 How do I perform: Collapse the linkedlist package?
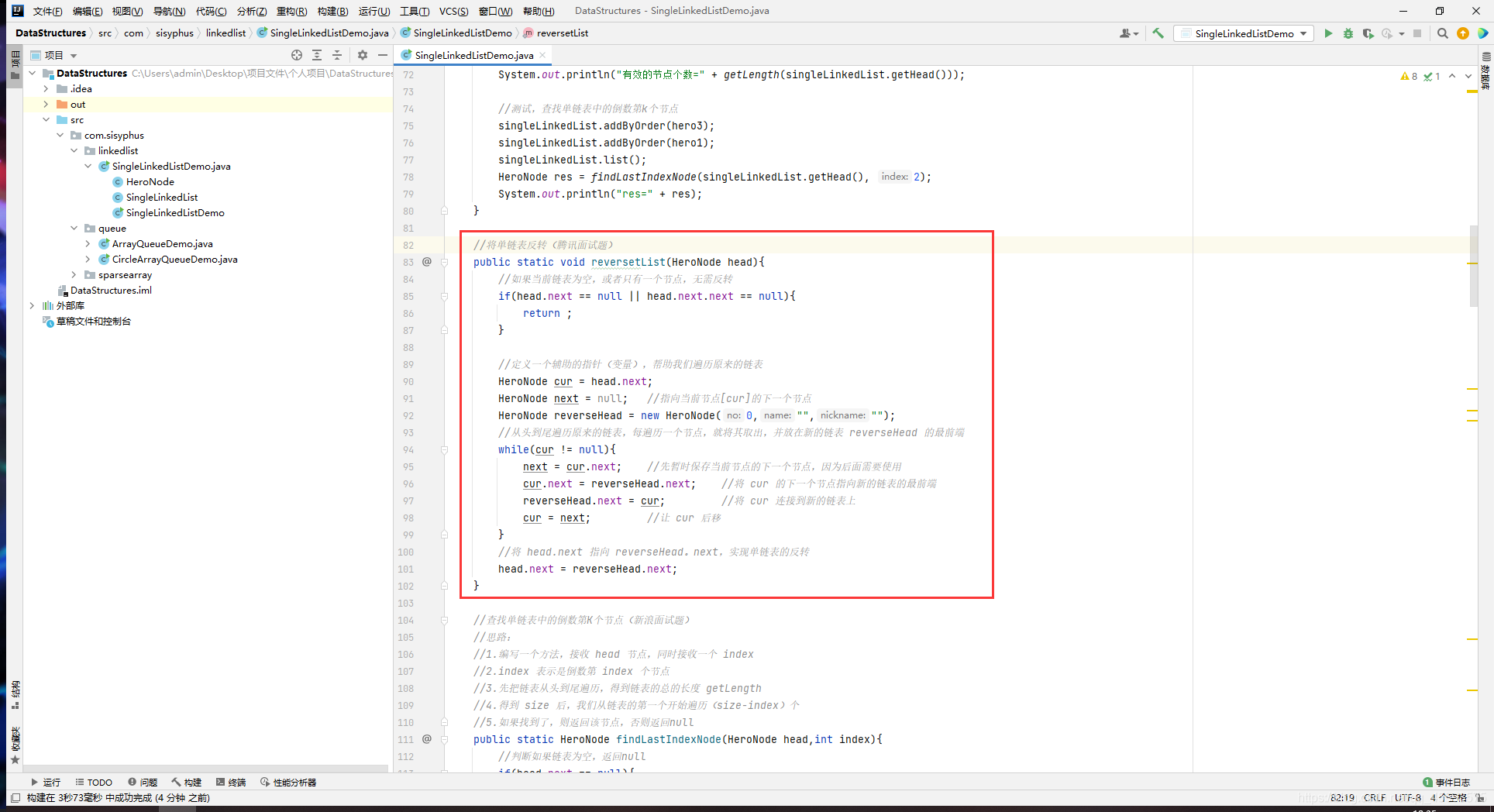tap(74, 150)
